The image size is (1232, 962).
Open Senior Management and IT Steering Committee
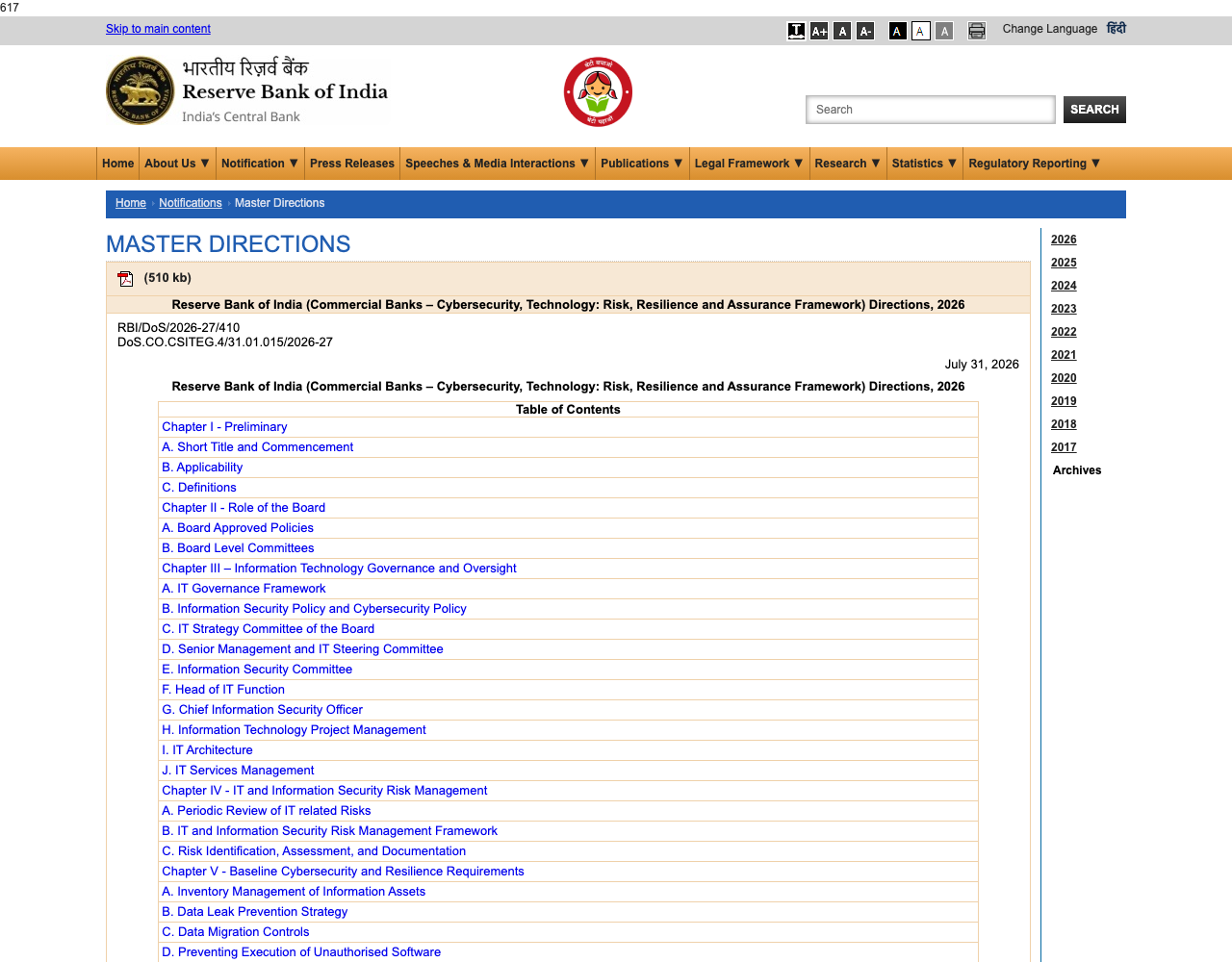302,649
